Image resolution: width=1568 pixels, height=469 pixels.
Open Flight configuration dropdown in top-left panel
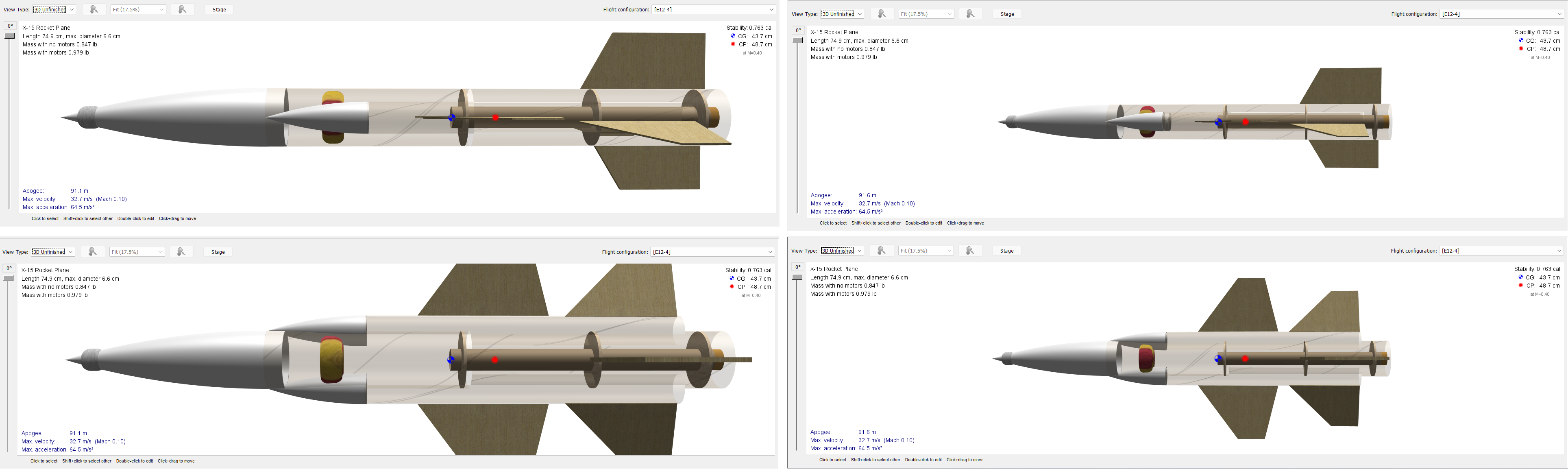click(x=714, y=9)
